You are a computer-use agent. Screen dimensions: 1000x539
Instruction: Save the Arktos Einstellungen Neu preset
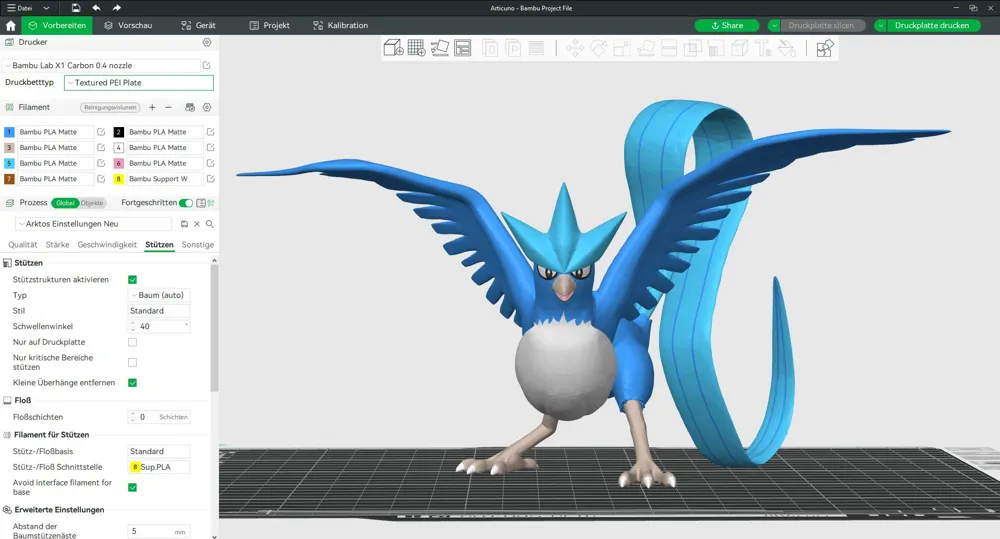coord(184,224)
